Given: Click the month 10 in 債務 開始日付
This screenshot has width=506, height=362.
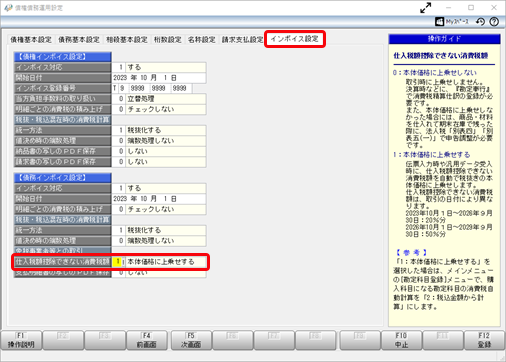Looking at the screenshot, I should pyautogui.click(x=144, y=199).
